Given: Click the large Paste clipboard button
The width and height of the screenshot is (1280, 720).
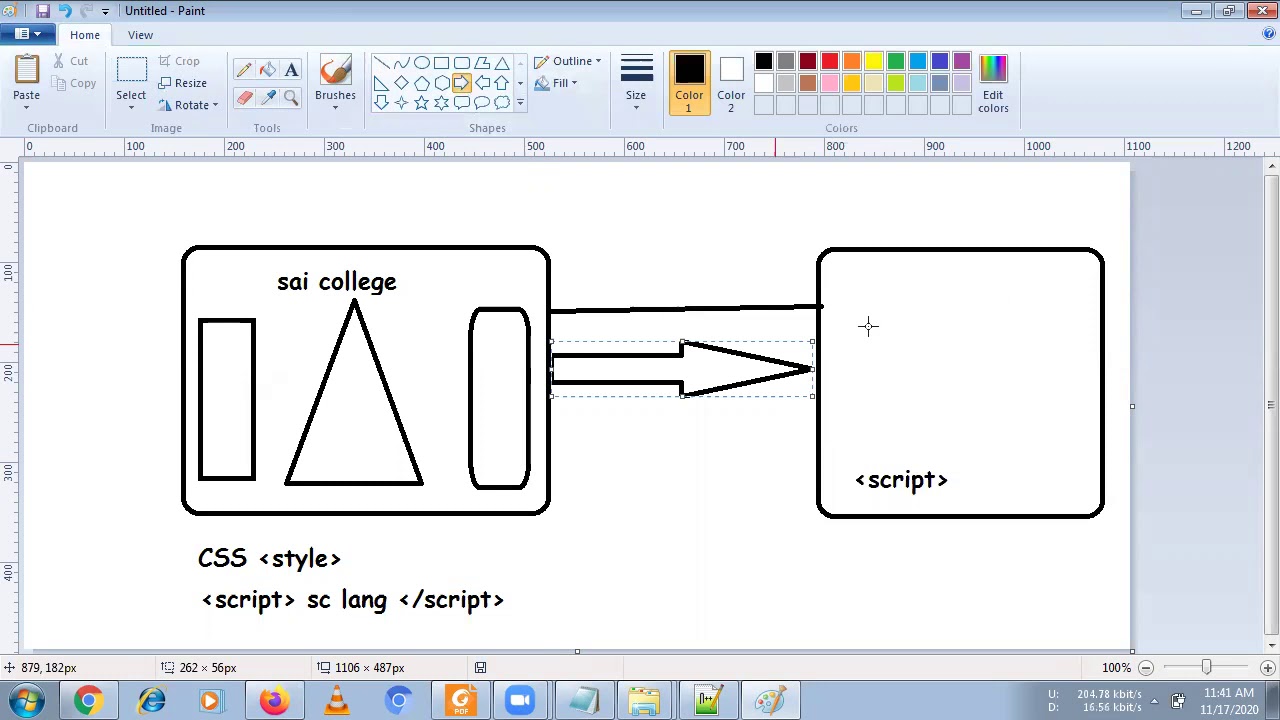Looking at the screenshot, I should [27, 72].
